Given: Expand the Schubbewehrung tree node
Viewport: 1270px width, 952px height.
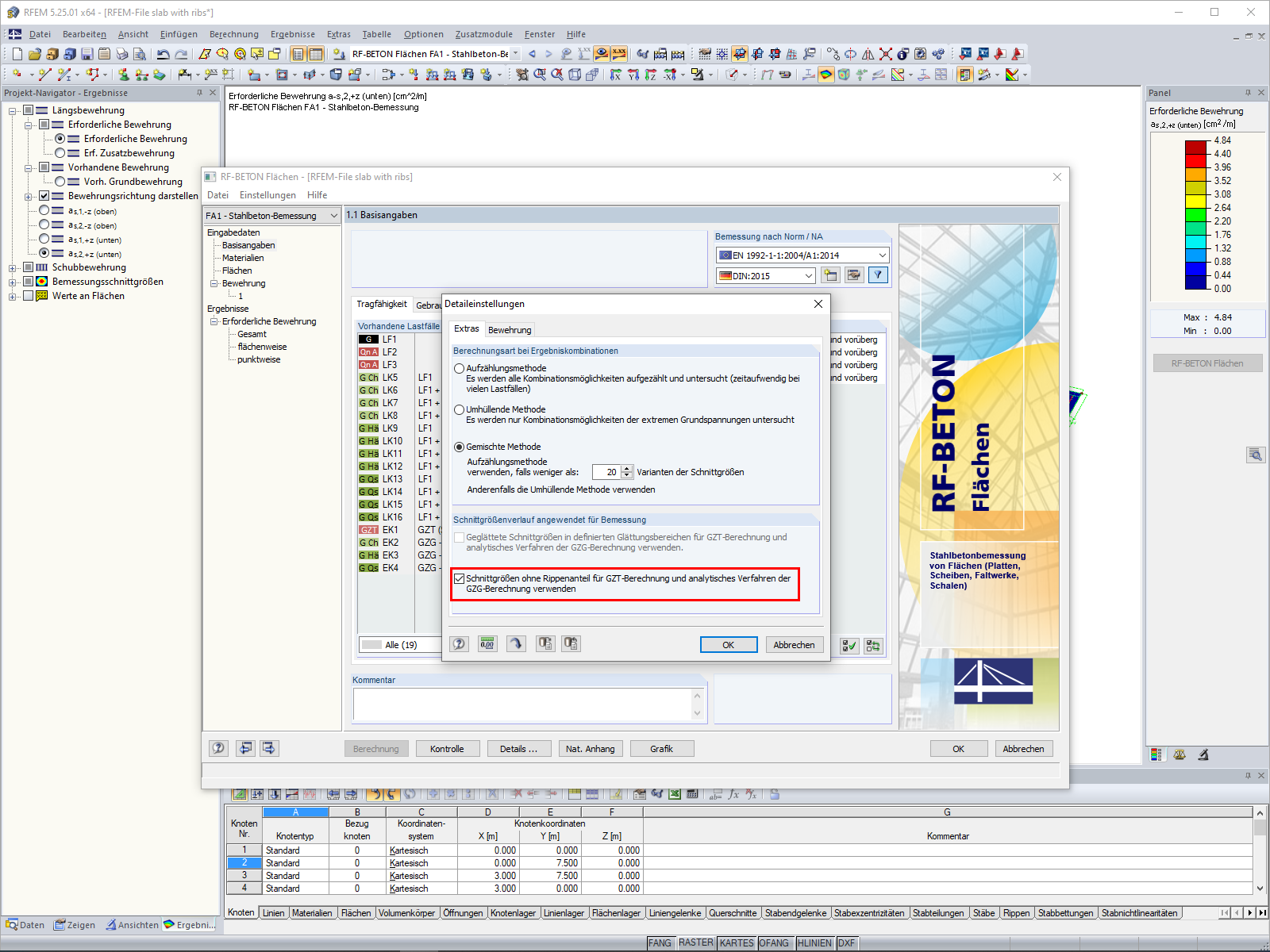Looking at the screenshot, I should (x=12, y=268).
